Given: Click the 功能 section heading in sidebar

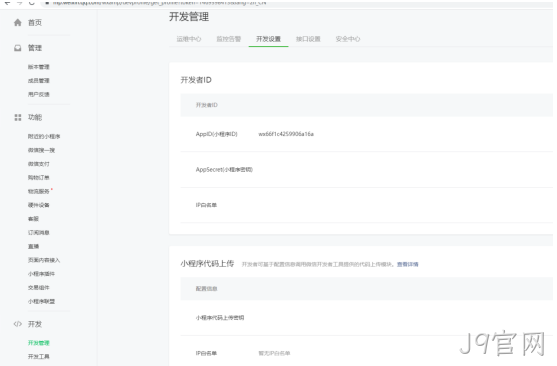Looking at the screenshot, I should point(35,118).
